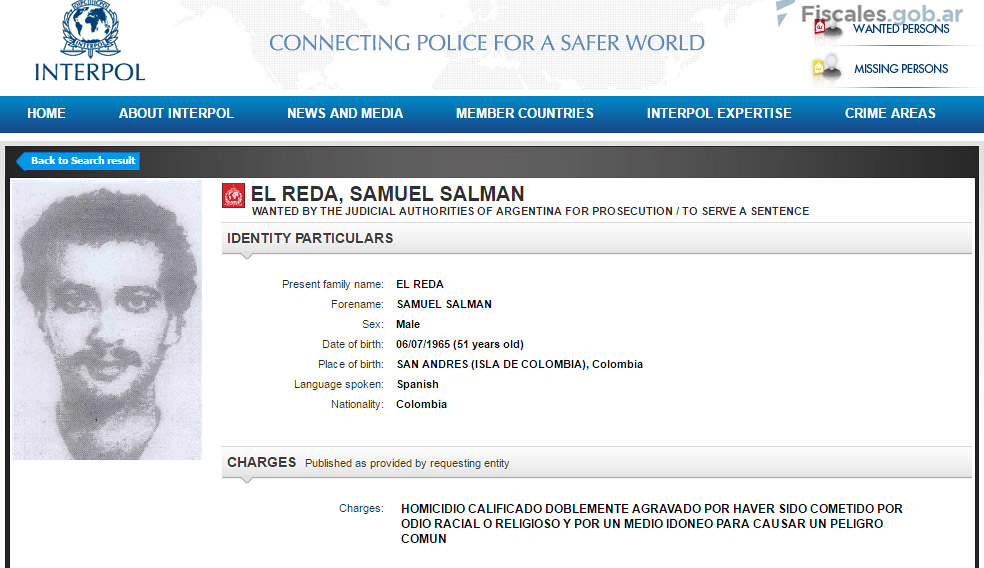
Task: Open the About Interpol menu
Action: [176, 113]
